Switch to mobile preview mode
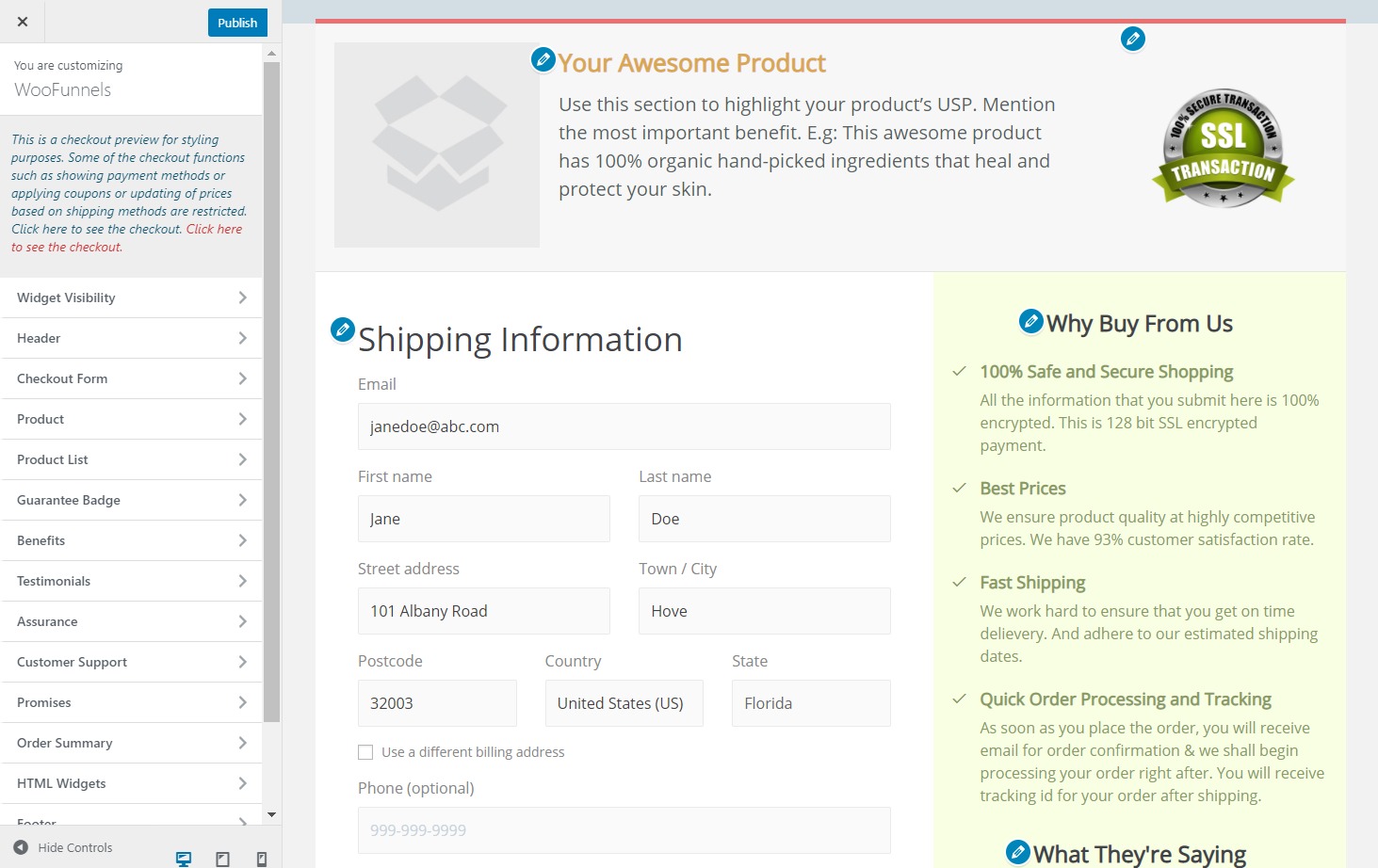Image resolution: width=1378 pixels, height=868 pixels. pyautogui.click(x=261, y=858)
